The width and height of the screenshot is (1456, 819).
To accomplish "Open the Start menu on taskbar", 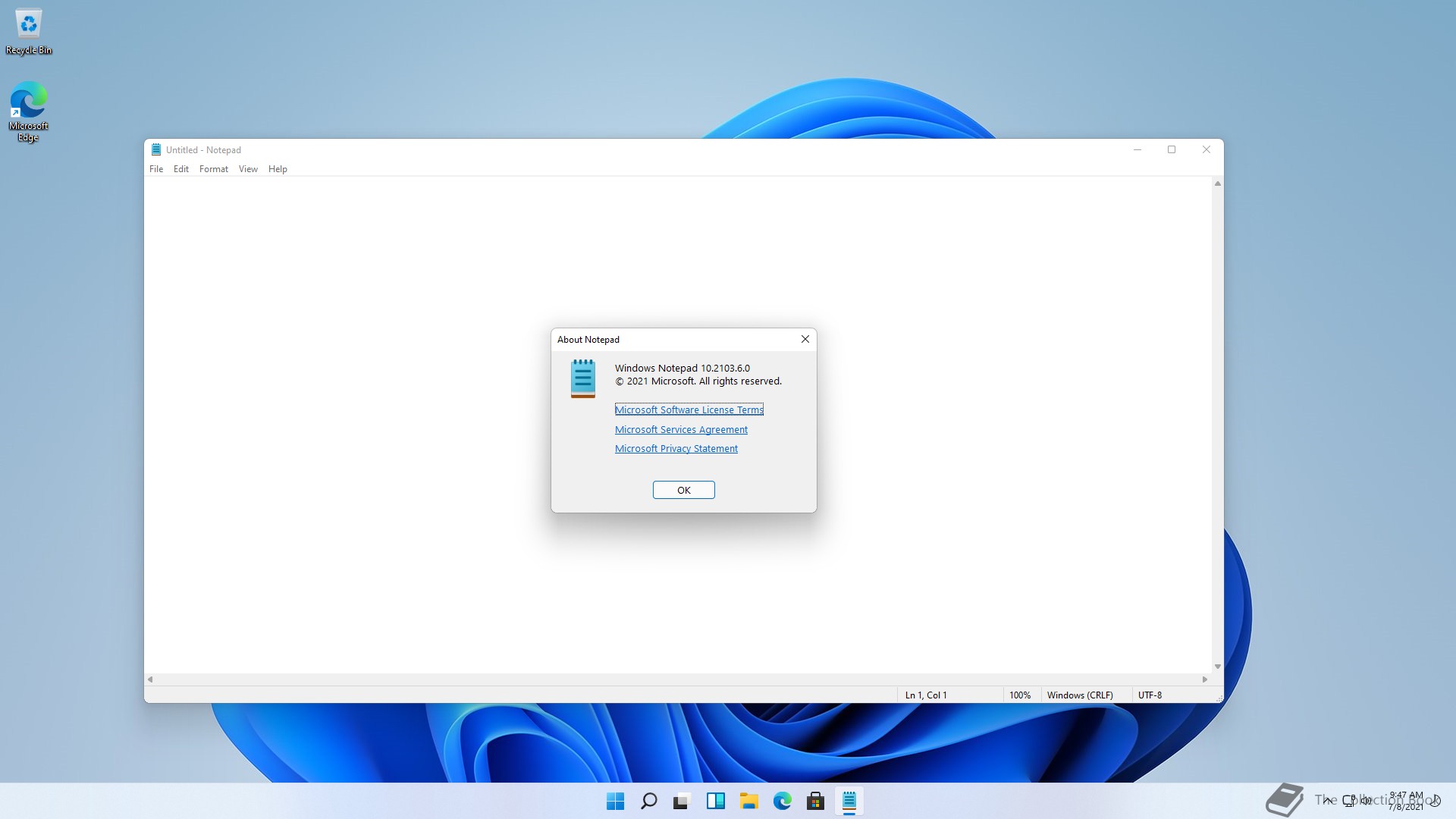I will 615,801.
